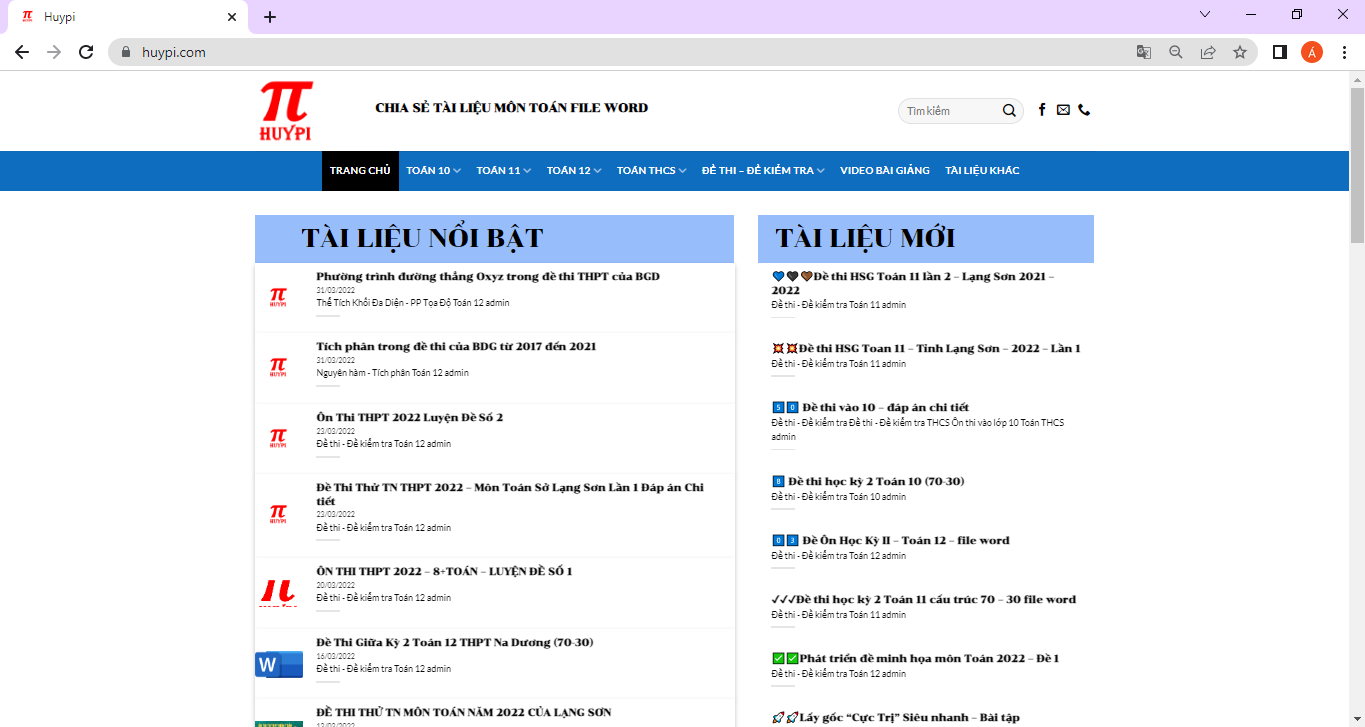
Task: Expand the TOÁN THCS menu
Action: [x=651, y=171]
